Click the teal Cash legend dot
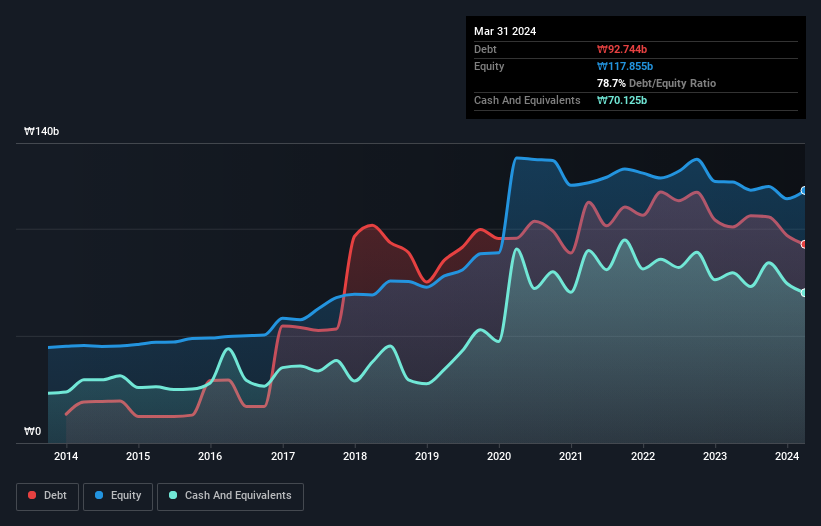 [173, 495]
